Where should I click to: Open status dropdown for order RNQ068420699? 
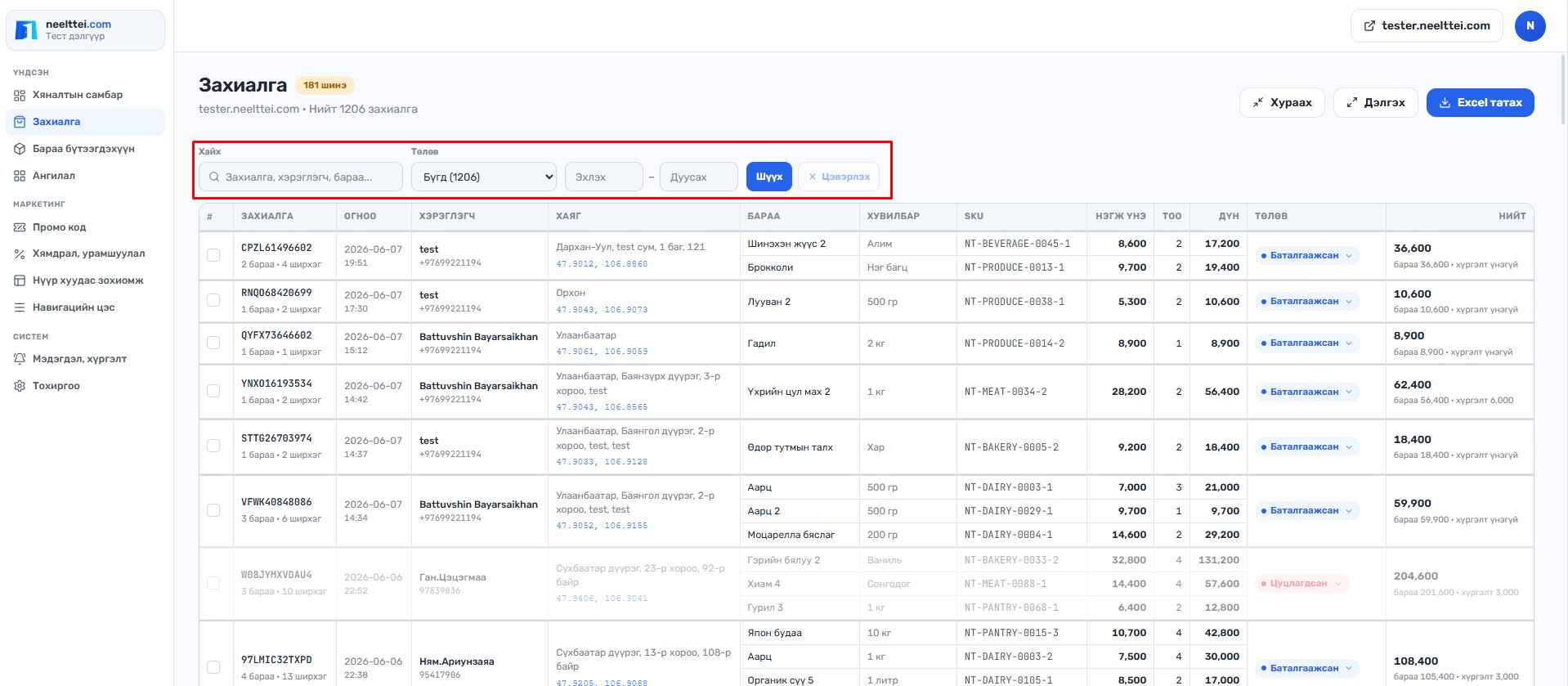point(1306,302)
